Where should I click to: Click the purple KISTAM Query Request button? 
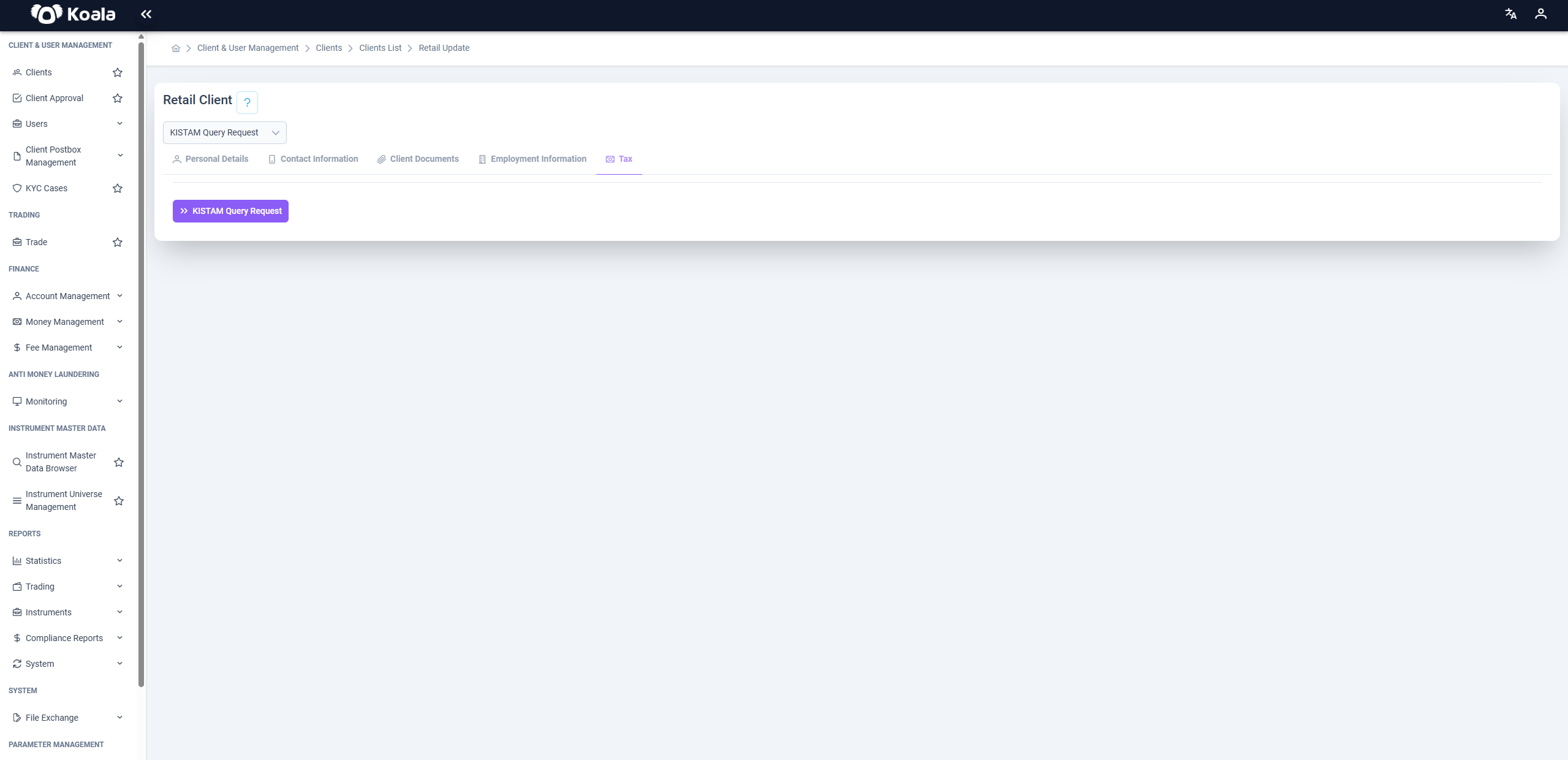(x=230, y=211)
